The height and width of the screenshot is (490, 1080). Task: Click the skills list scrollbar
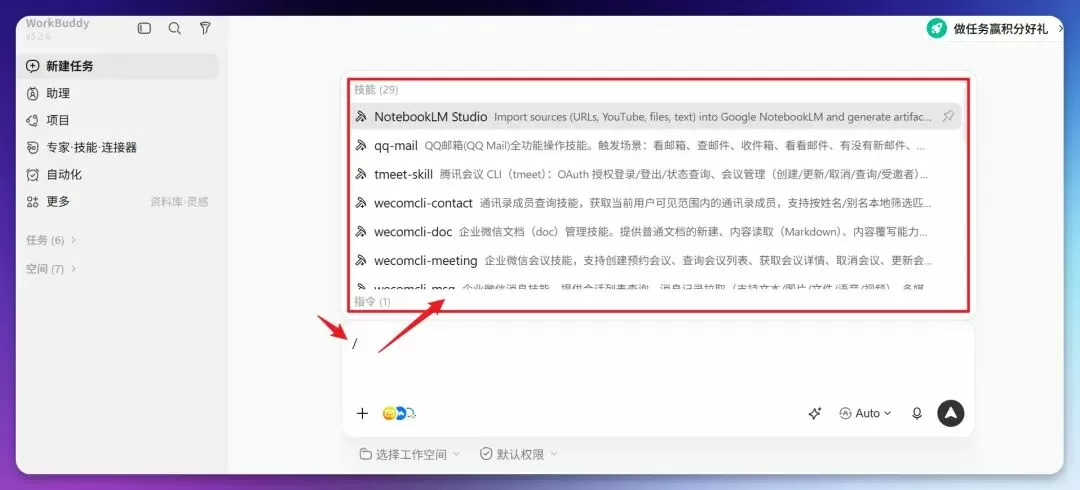[x=965, y=117]
